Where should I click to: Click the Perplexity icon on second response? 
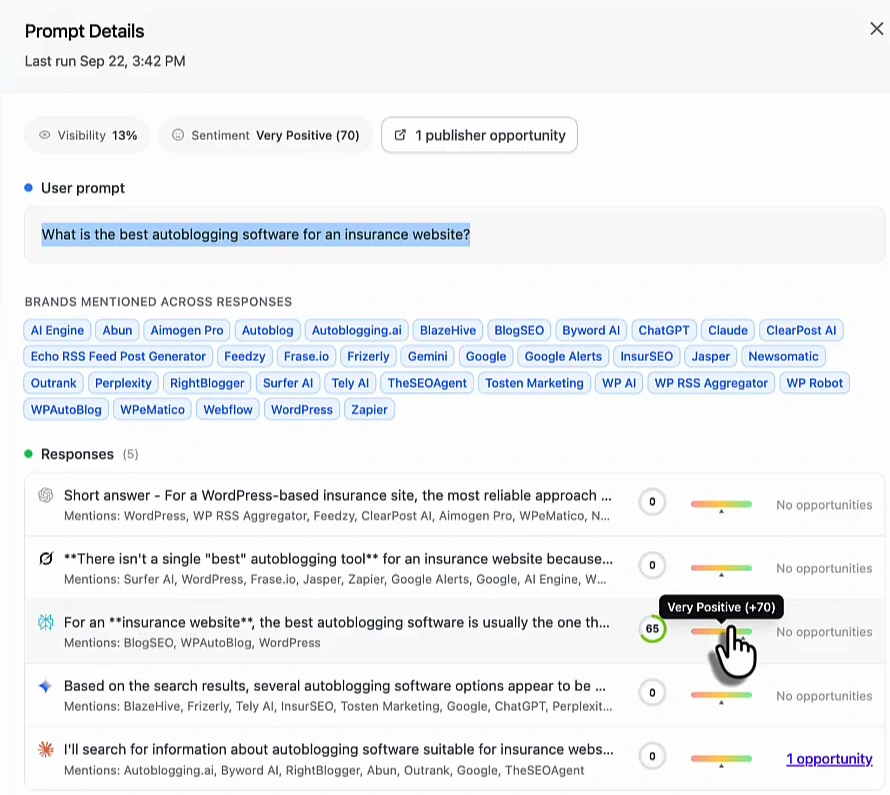click(x=45, y=559)
